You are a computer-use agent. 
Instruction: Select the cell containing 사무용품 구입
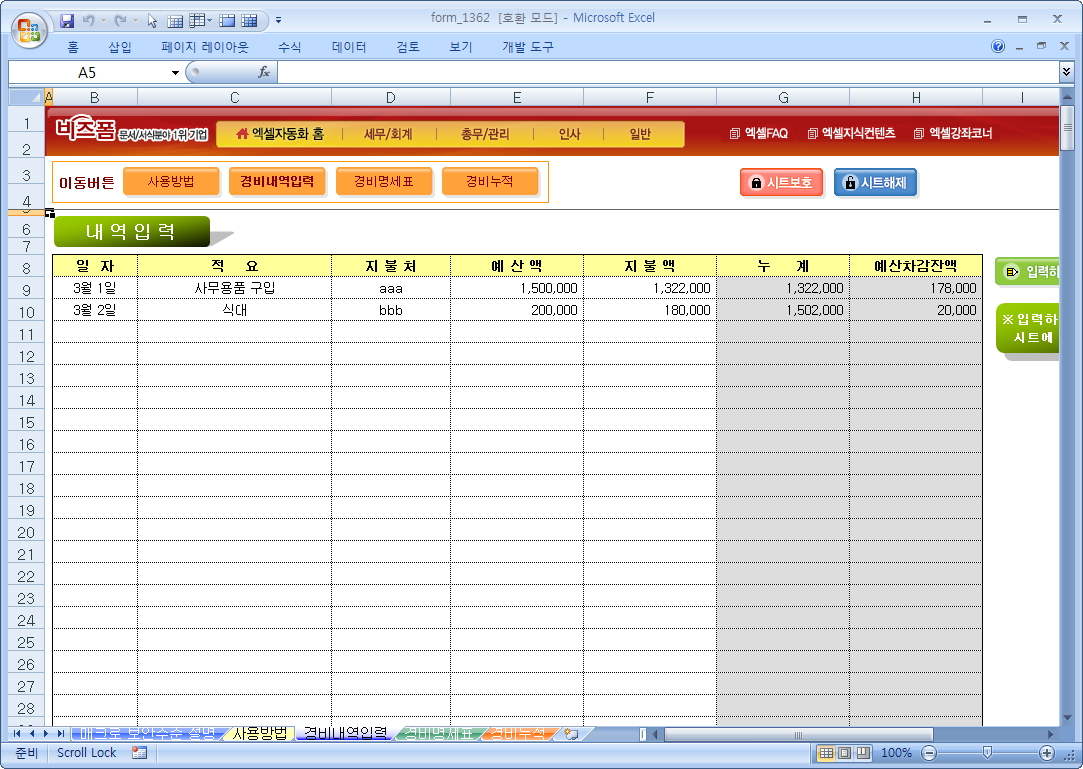tap(234, 288)
